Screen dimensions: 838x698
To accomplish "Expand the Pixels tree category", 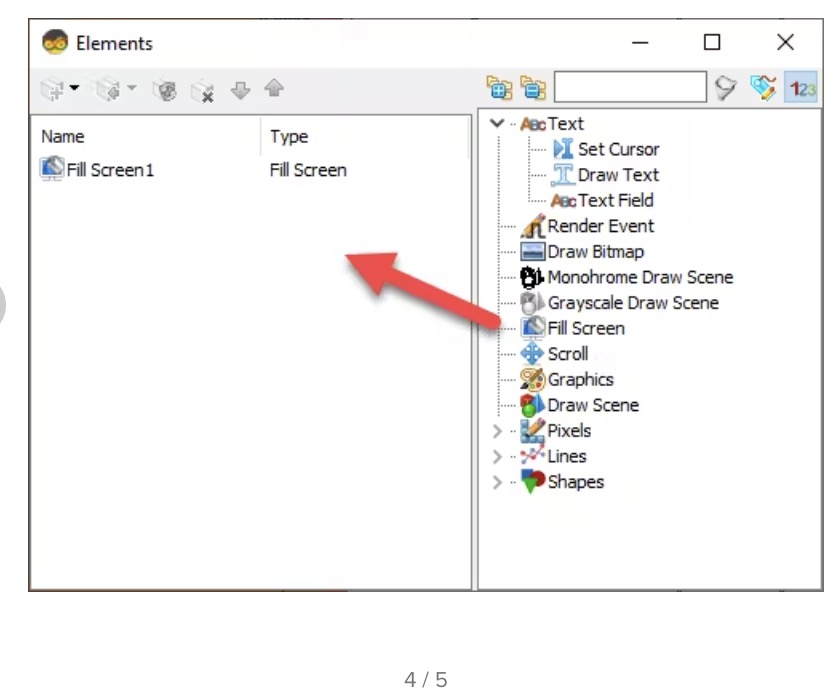I will (x=497, y=431).
